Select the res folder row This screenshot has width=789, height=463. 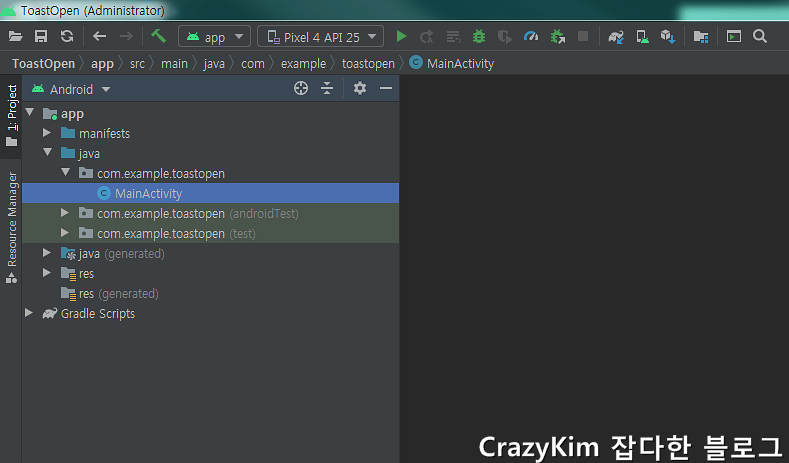point(211,274)
